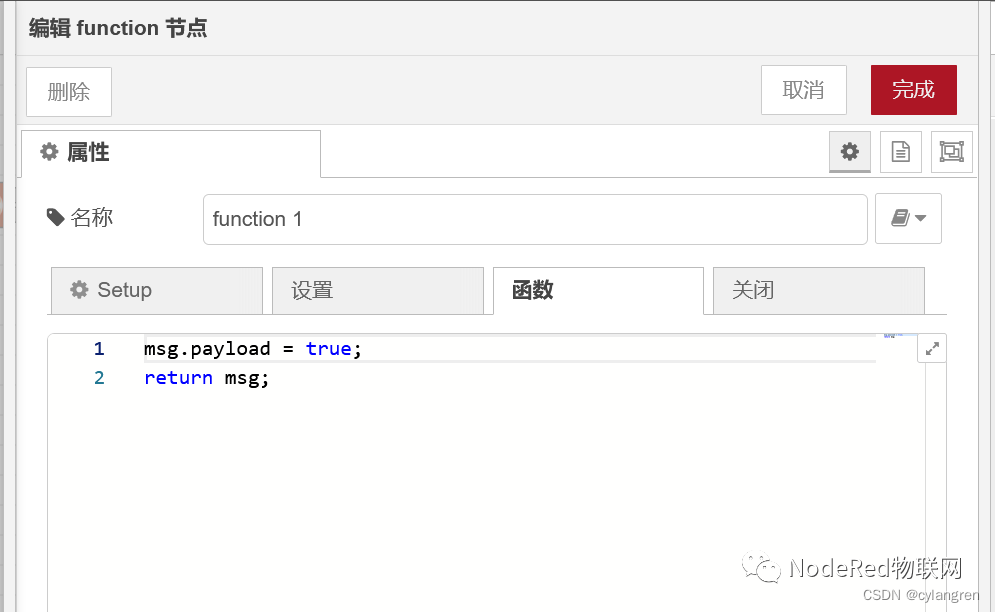Select line number 1 in the editor
The height and width of the screenshot is (612, 995).
pyautogui.click(x=98, y=348)
